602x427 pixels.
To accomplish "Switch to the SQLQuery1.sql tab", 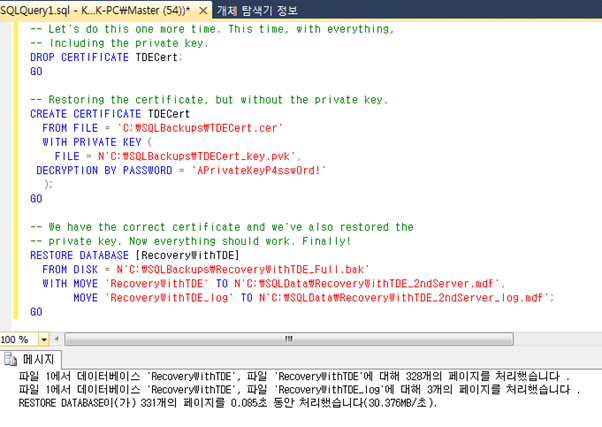I will pyautogui.click(x=95, y=10).
